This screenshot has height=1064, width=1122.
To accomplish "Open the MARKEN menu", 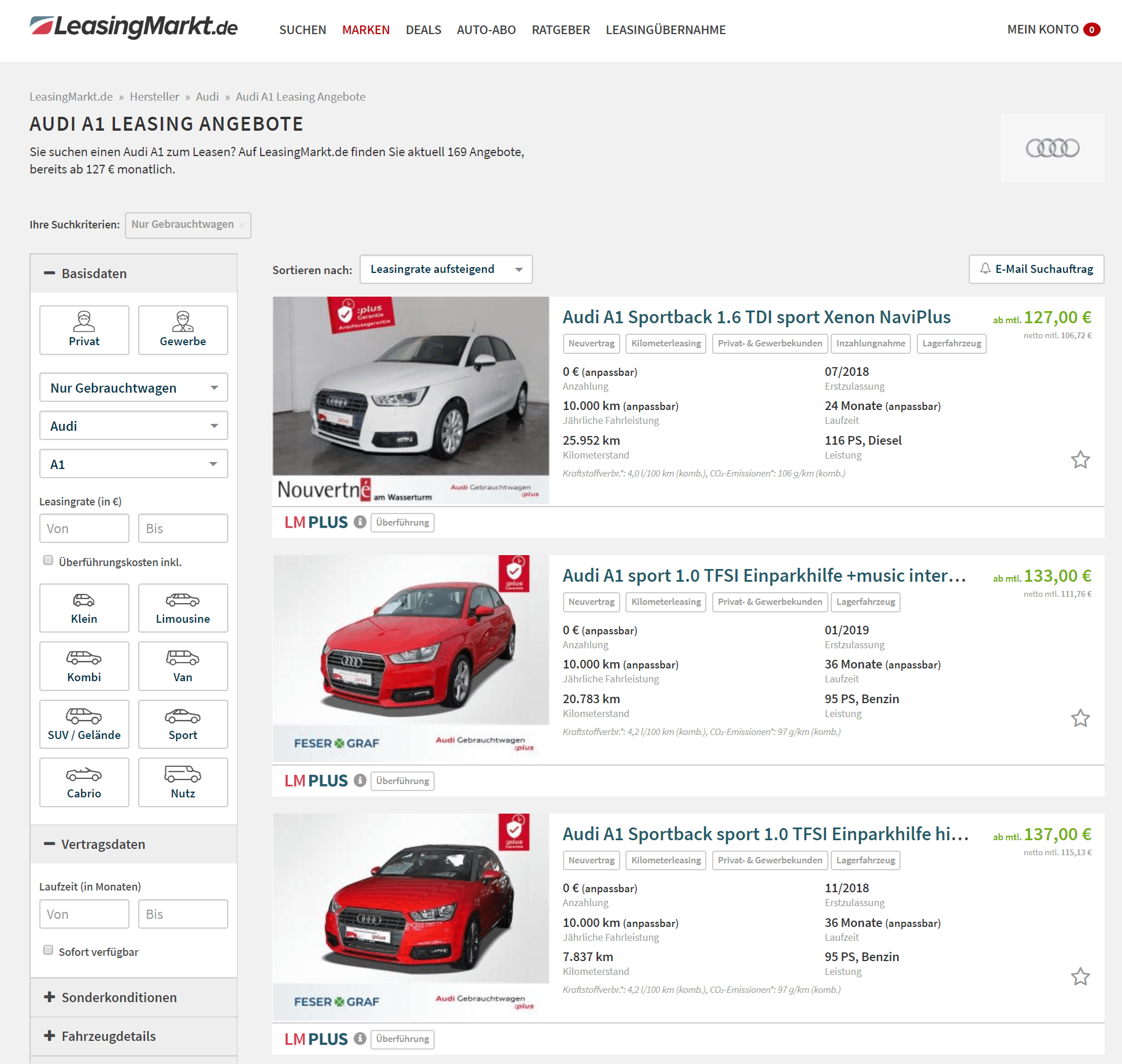I will 366,29.
